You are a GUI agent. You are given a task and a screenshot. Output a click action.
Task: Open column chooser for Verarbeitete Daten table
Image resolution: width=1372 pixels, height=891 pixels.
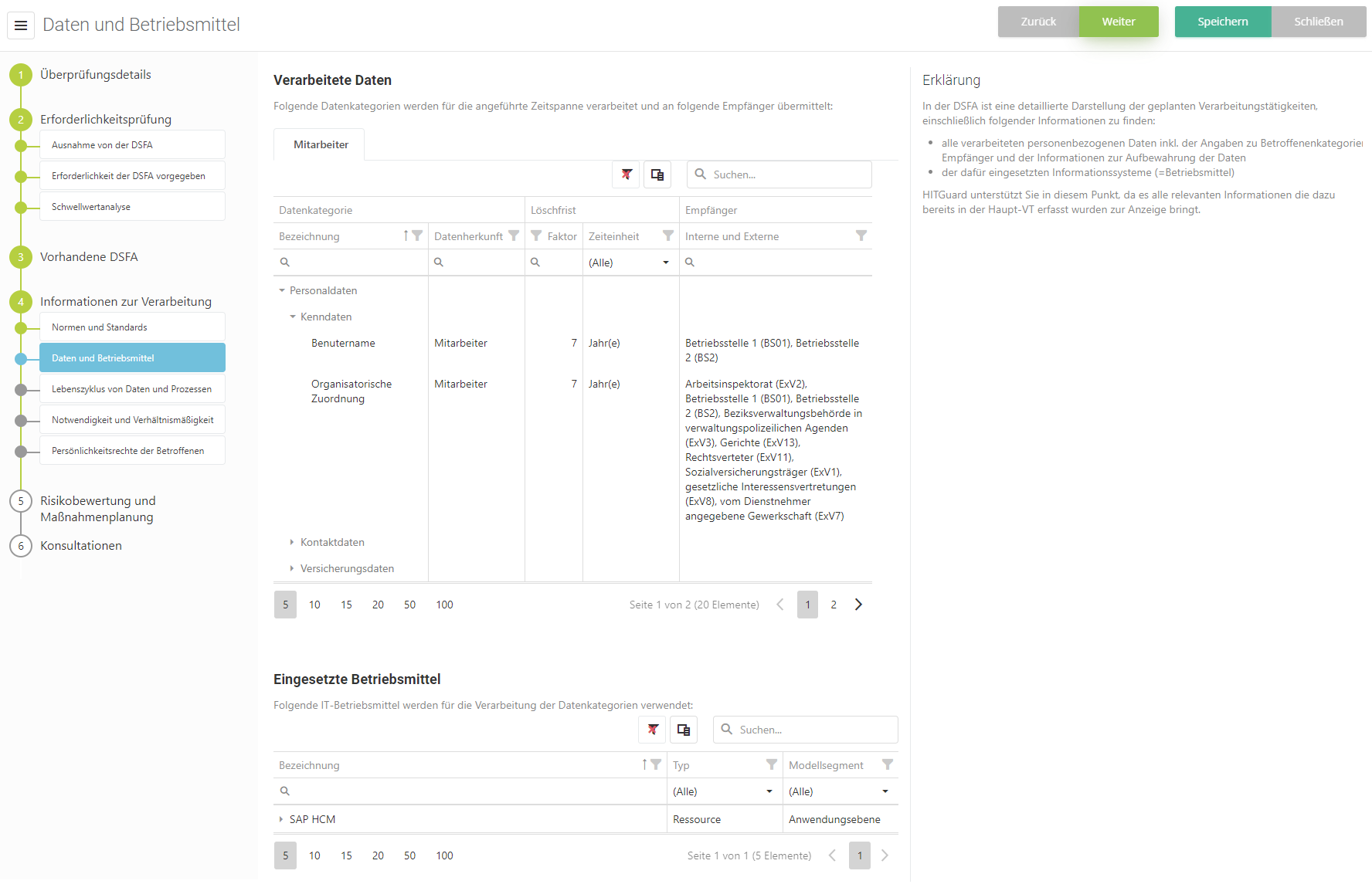click(657, 174)
